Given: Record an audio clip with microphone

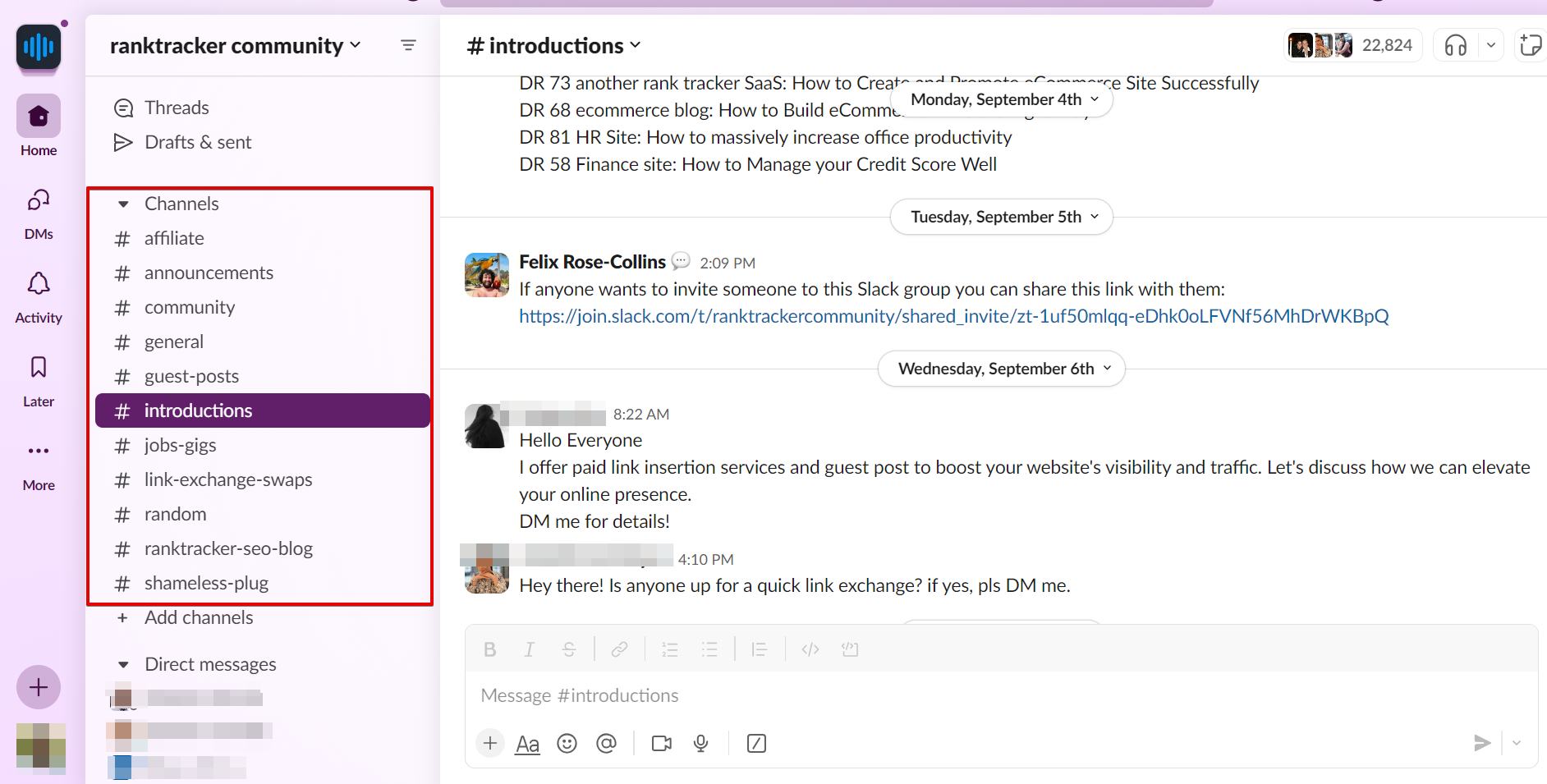Looking at the screenshot, I should tap(701, 743).
